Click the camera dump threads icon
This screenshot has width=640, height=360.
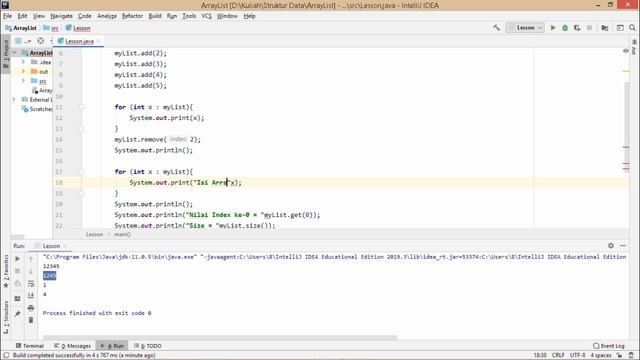point(18,284)
